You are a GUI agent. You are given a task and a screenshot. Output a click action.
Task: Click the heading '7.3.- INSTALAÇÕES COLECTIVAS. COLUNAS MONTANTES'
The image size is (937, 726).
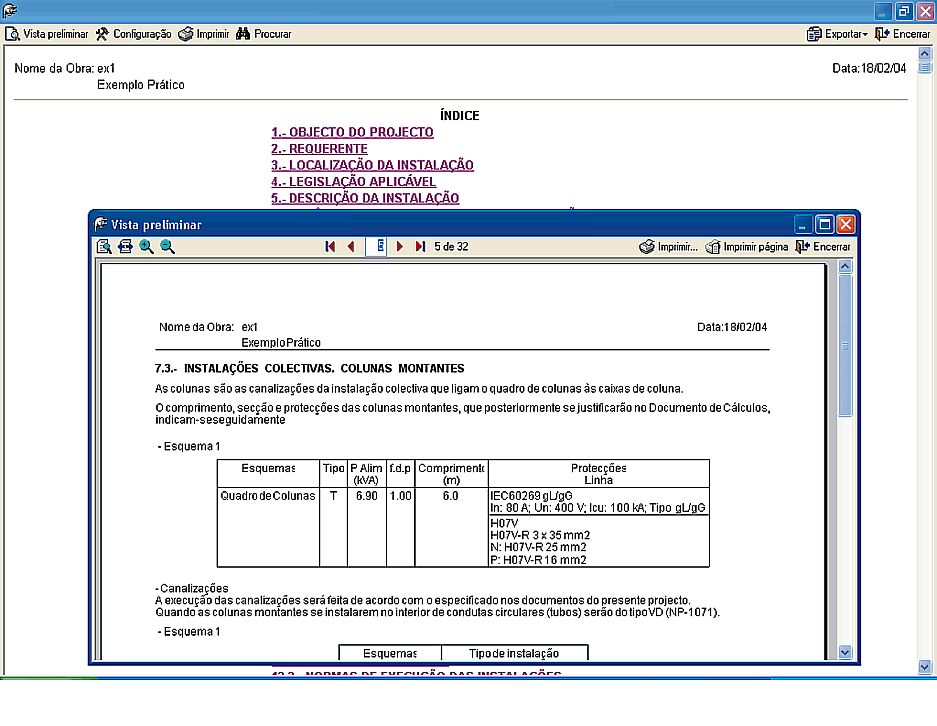pos(310,369)
